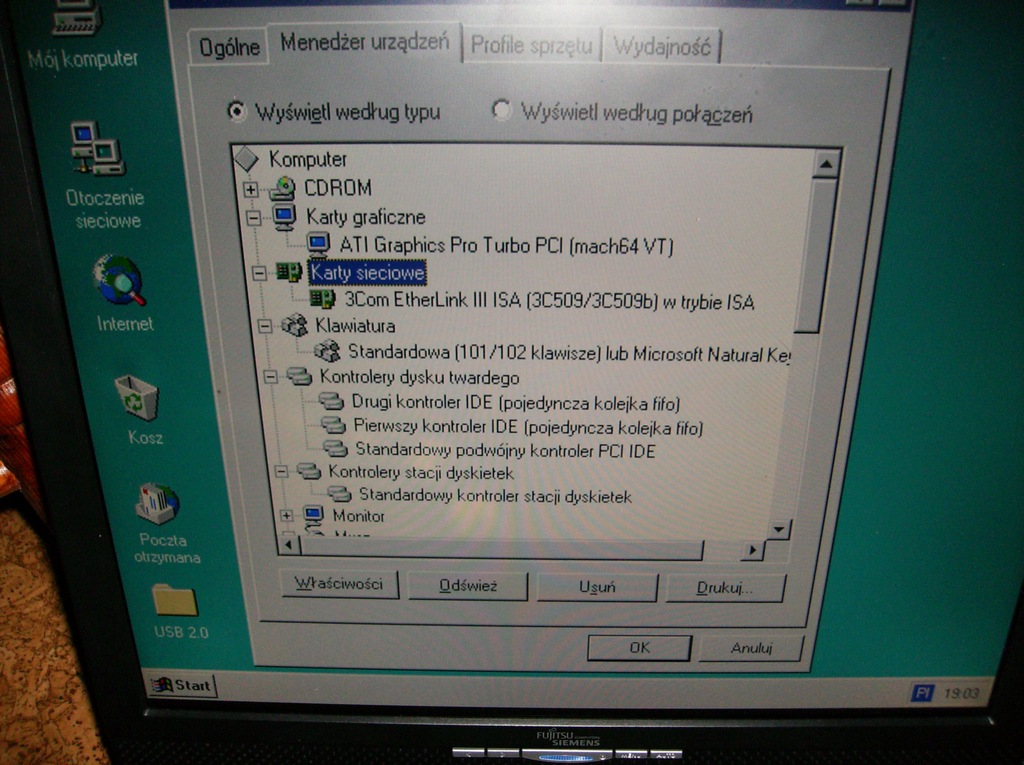1024x765 pixels.
Task: Select the Komputer tree label
Action: (x=308, y=159)
